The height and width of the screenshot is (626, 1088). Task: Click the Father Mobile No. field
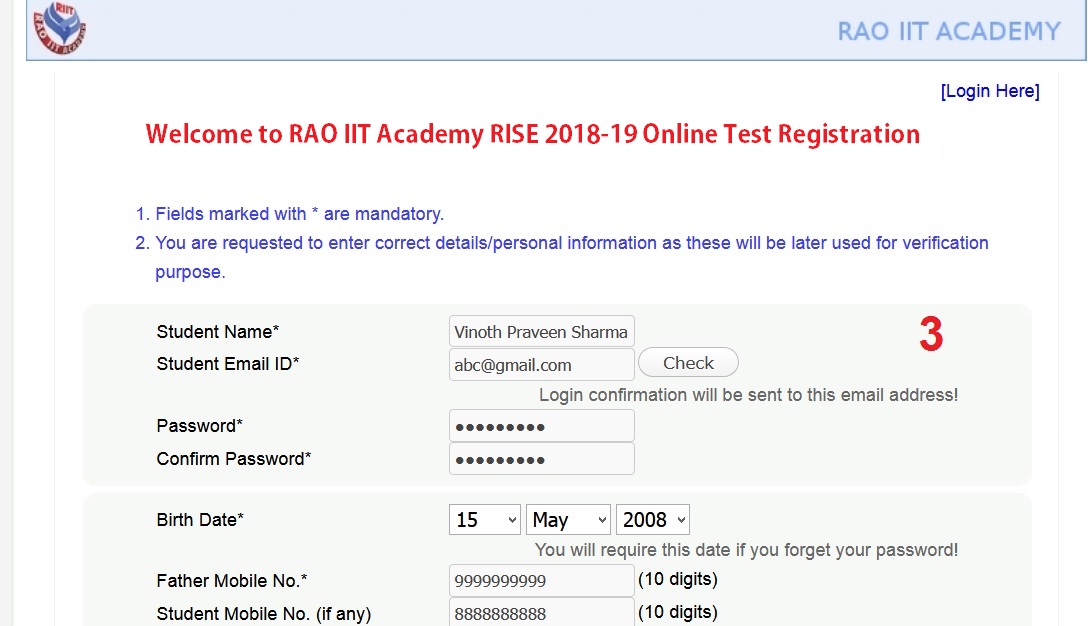point(541,580)
